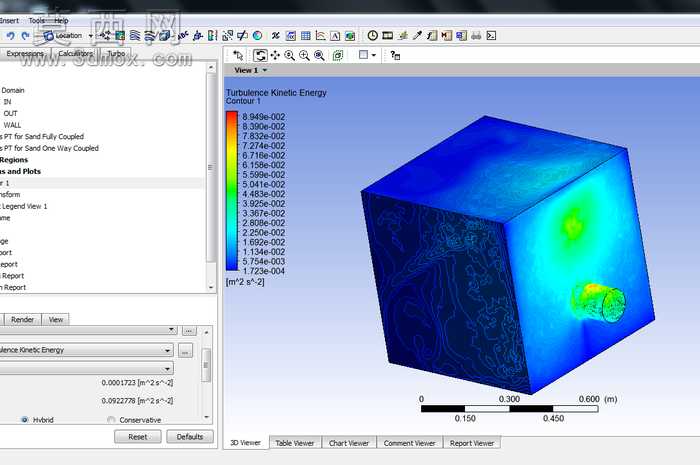Insert a Vector plot from toolbar
Viewport: 700px width, 465px height.
(x=105, y=36)
